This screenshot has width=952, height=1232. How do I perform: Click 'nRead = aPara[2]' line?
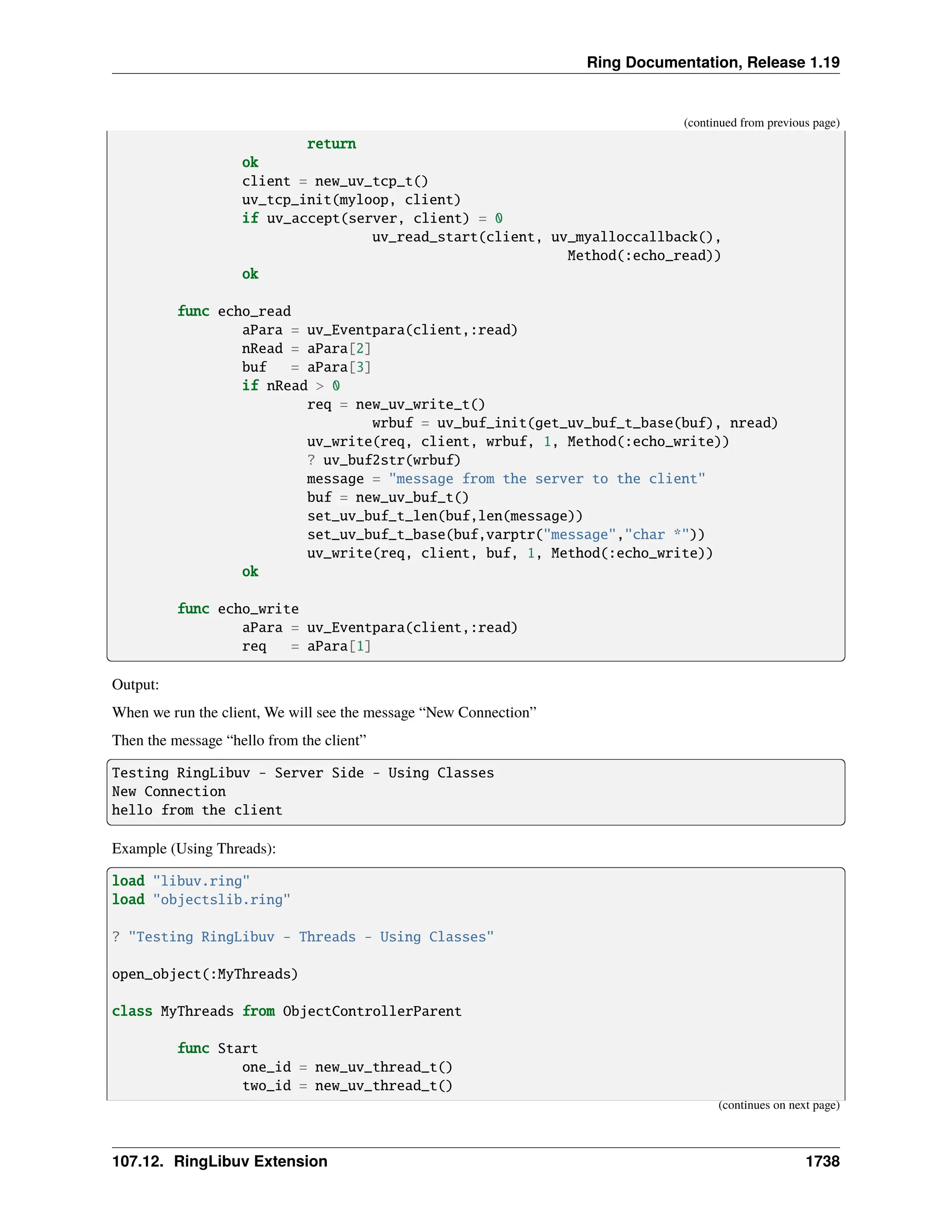tap(306, 349)
